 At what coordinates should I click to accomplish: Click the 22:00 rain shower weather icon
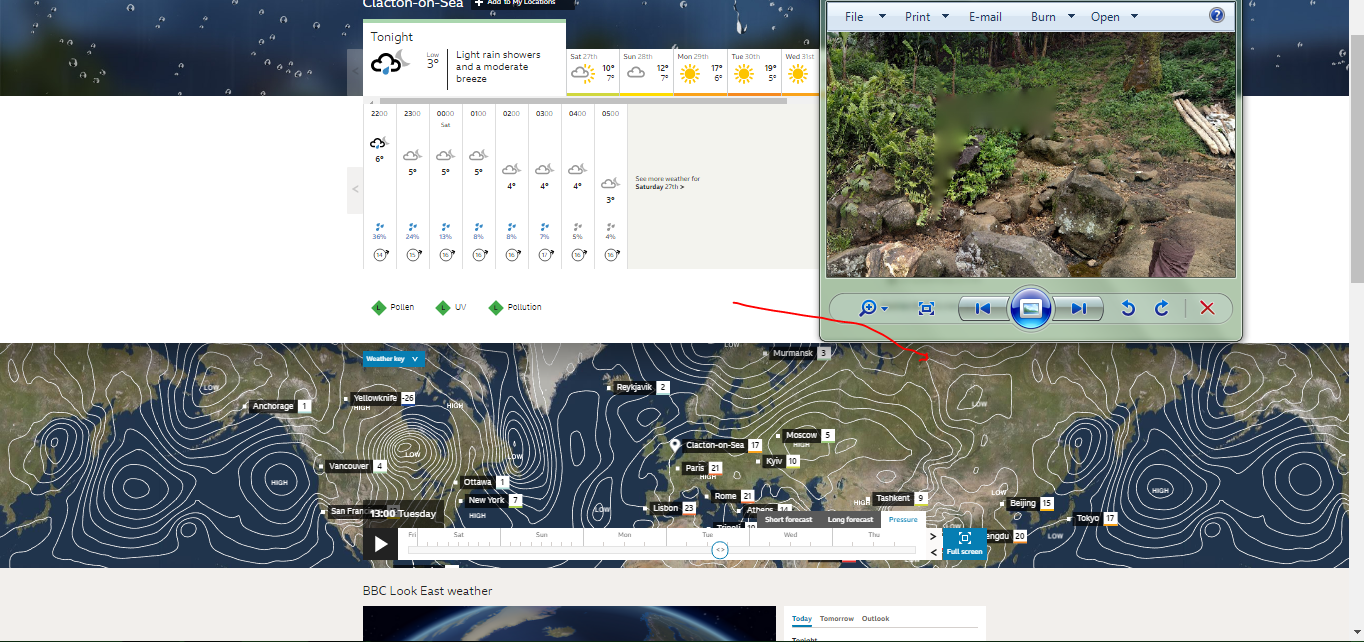(x=379, y=144)
